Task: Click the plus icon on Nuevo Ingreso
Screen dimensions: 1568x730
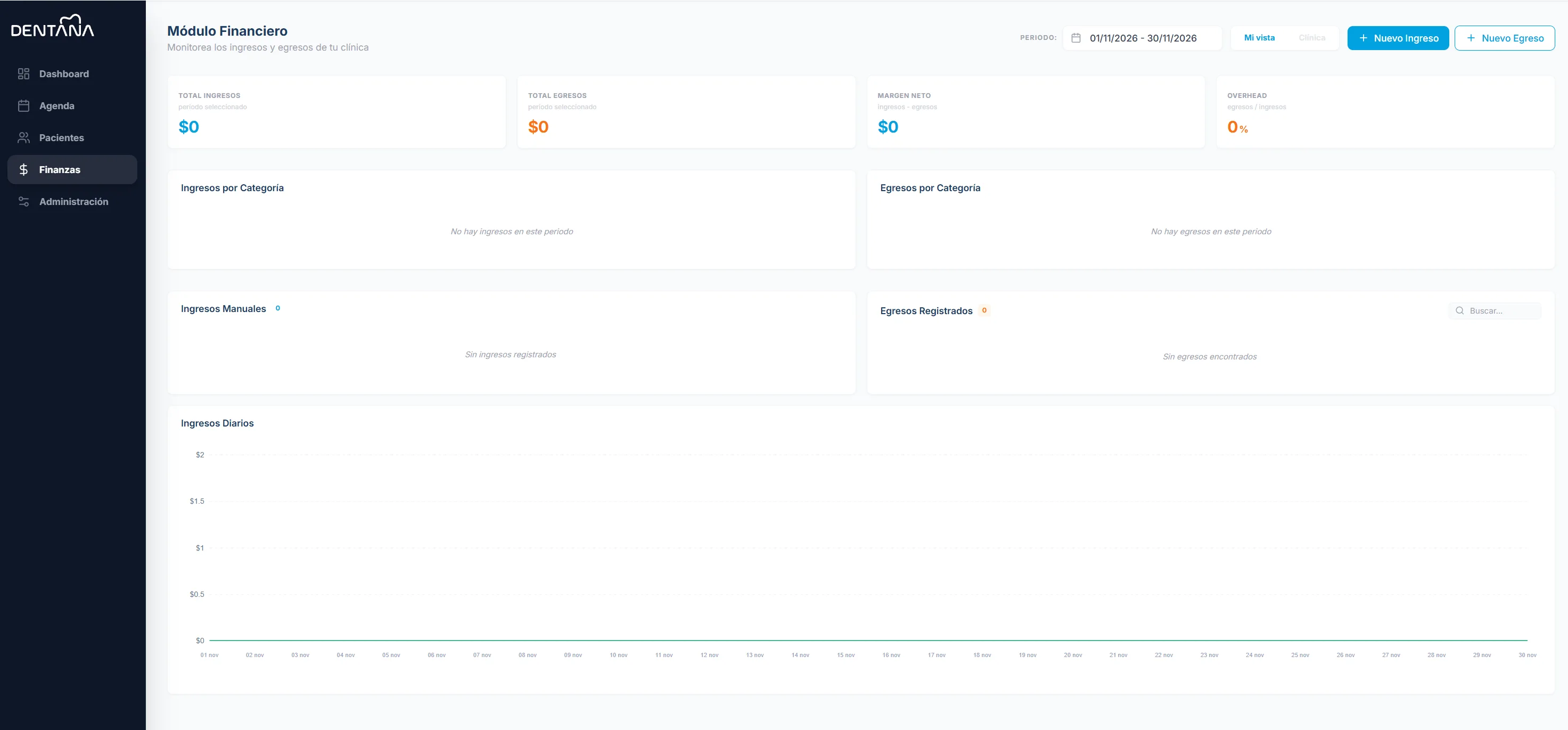Action: pos(1364,38)
